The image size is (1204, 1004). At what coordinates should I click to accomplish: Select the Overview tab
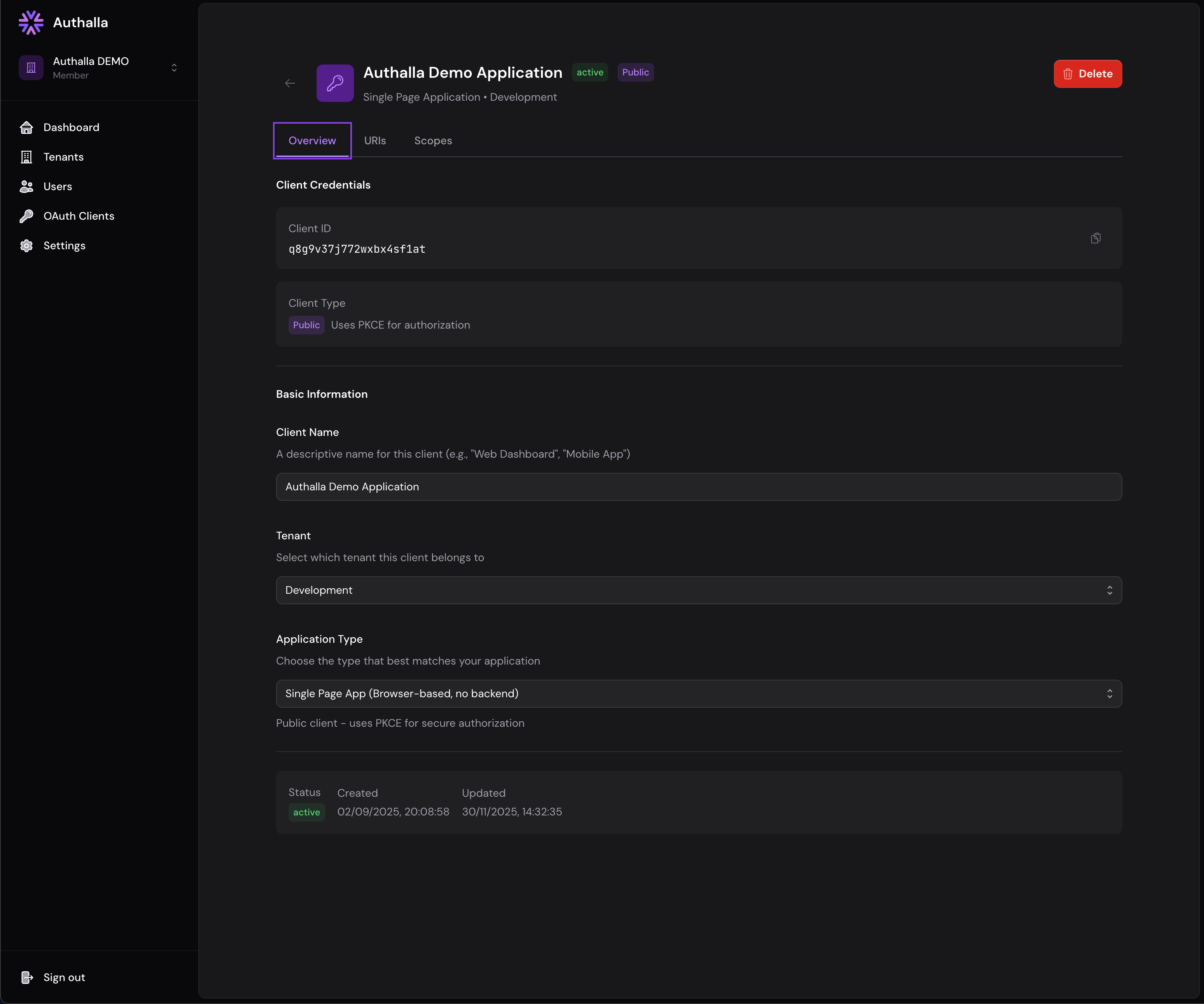coord(312,140)
